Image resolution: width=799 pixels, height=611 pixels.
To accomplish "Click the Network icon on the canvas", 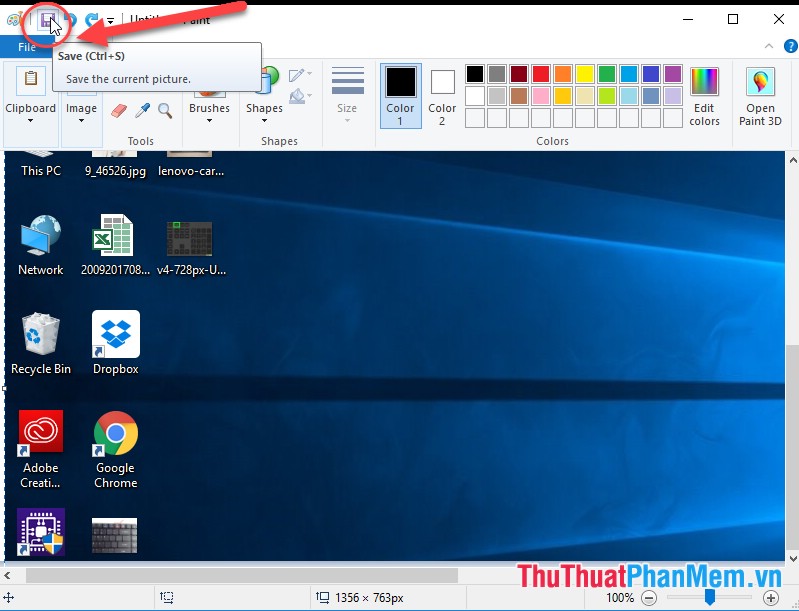I will (x=41, y=235).
